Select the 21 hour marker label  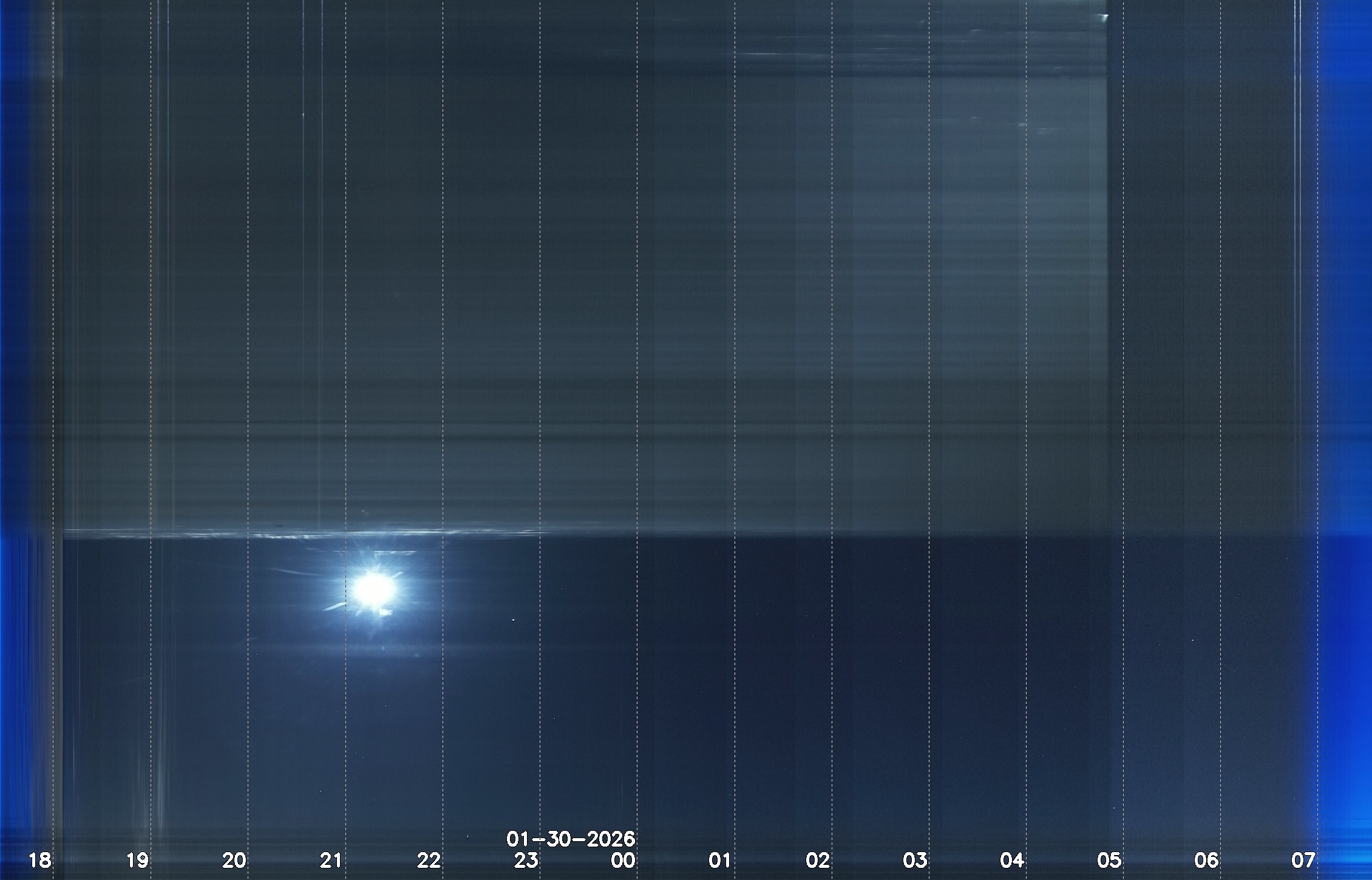pos(331,861)
